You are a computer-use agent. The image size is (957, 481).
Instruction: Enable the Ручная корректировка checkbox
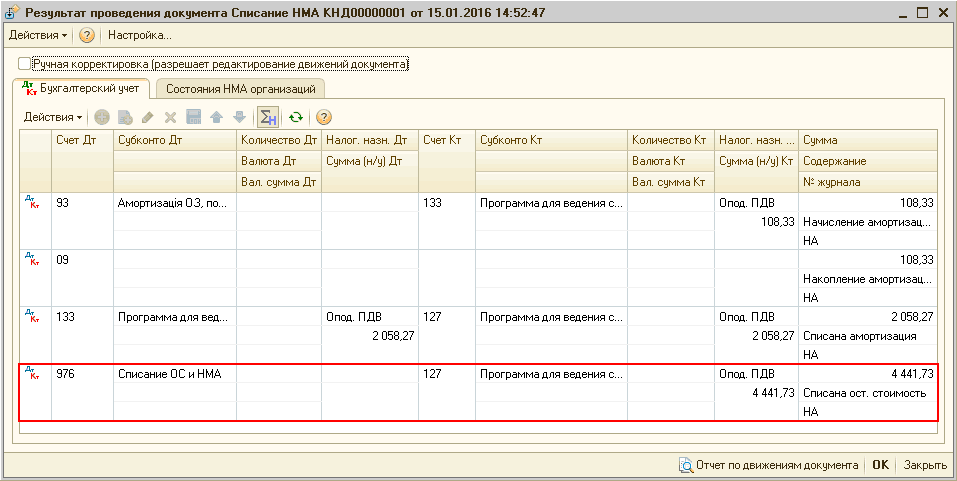(x=25, y=64)
